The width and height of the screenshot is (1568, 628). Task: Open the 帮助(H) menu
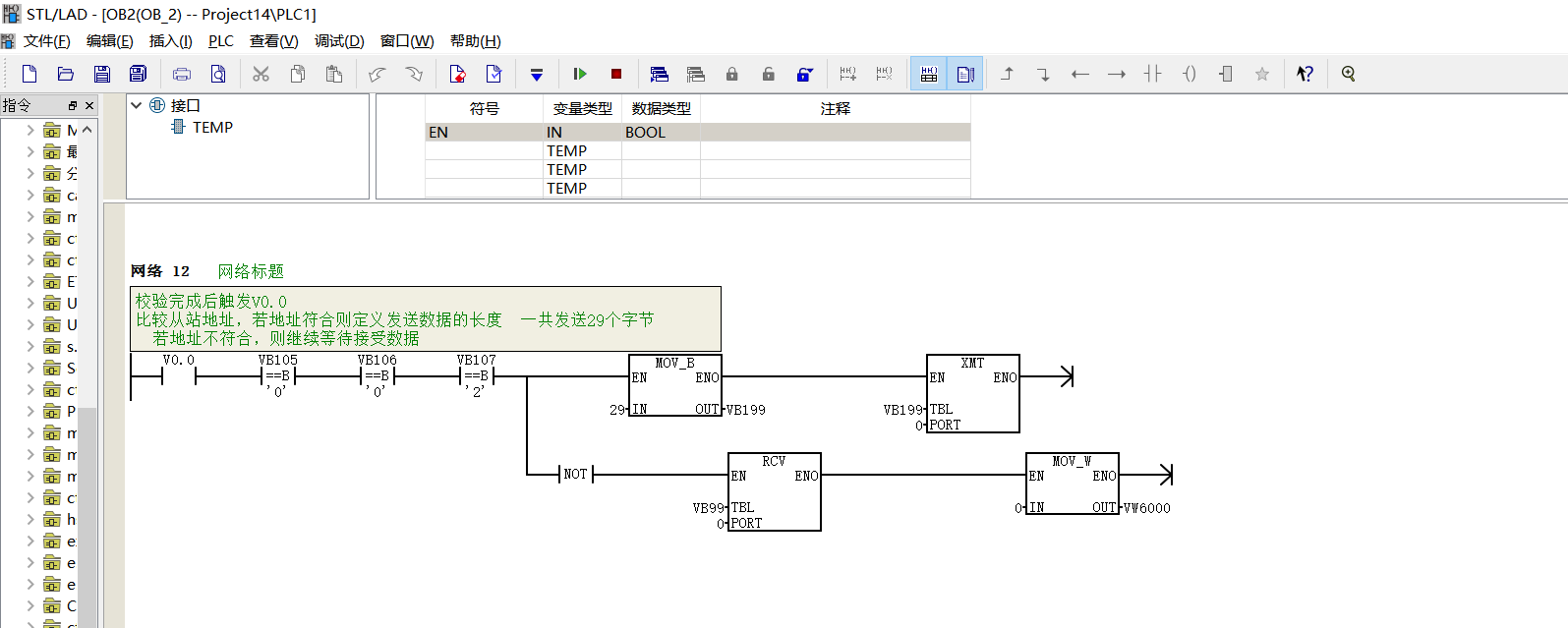[x=476, y=41]
